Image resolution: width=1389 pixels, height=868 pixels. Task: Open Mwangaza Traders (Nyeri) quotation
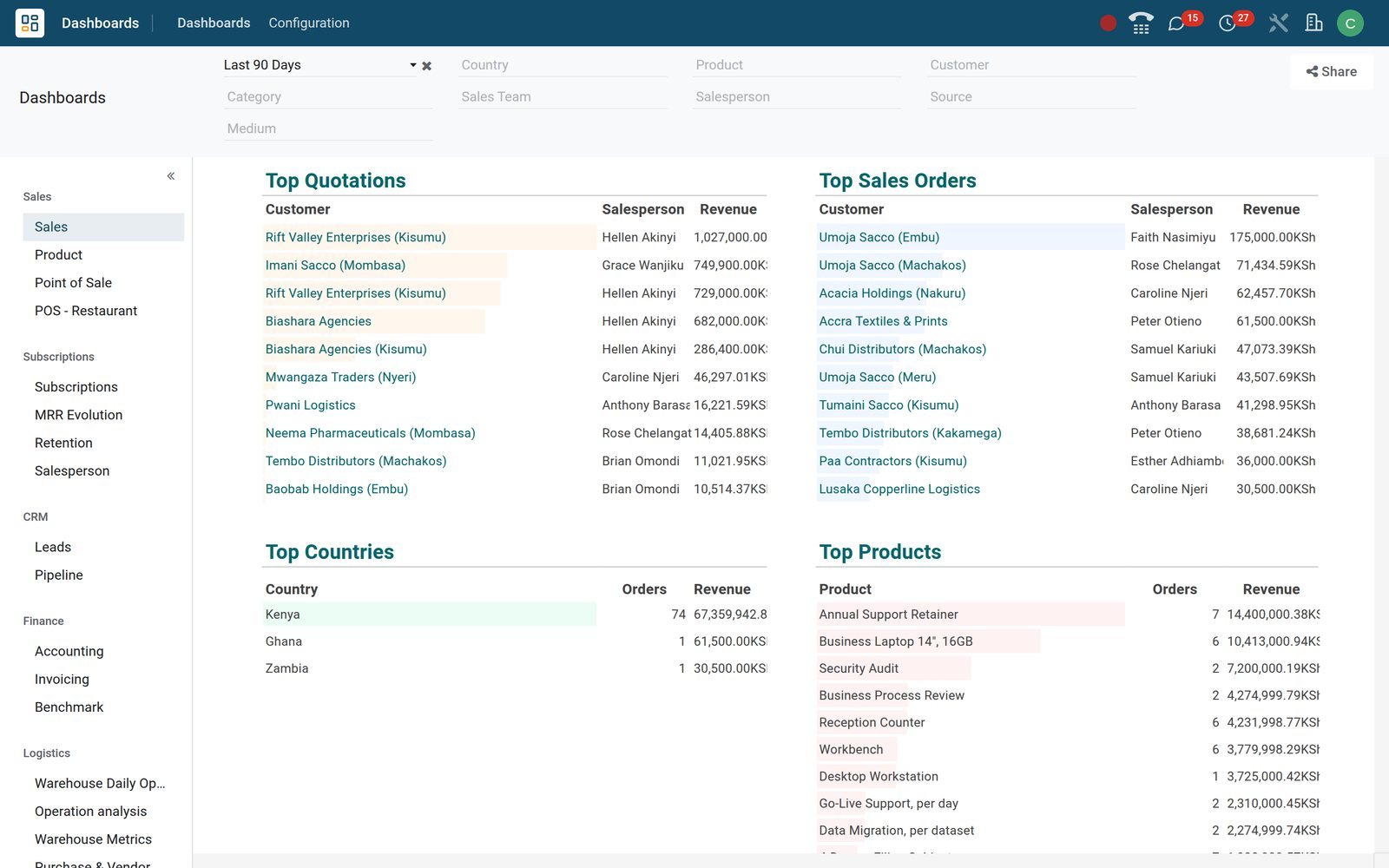click(341, 377)
